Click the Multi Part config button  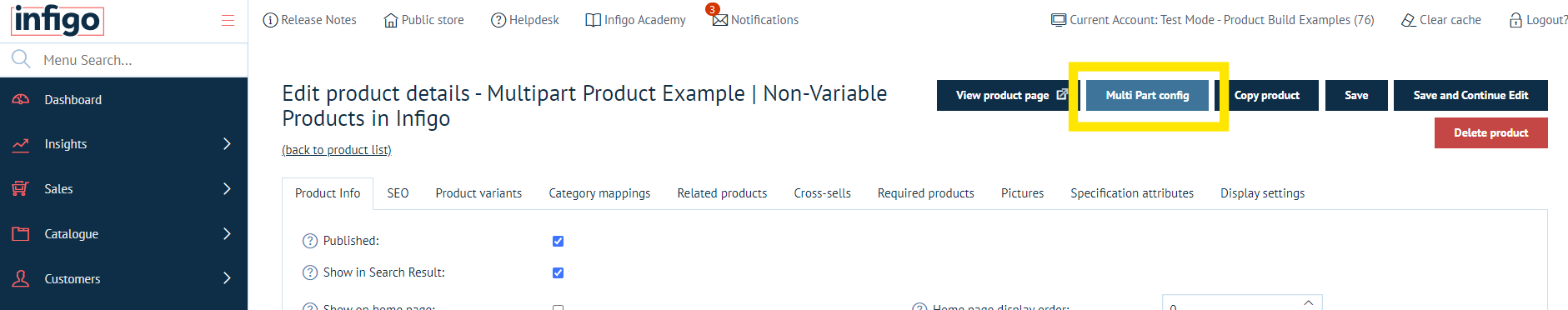[x=1147, y=95]
